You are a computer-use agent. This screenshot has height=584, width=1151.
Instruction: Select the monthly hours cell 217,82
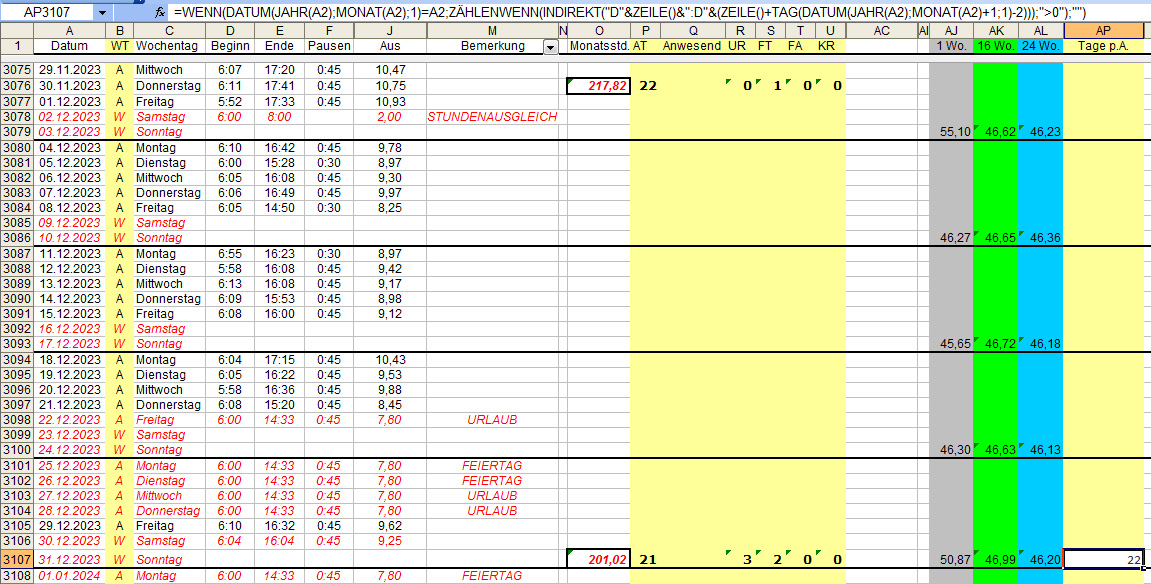coord(599,86)
